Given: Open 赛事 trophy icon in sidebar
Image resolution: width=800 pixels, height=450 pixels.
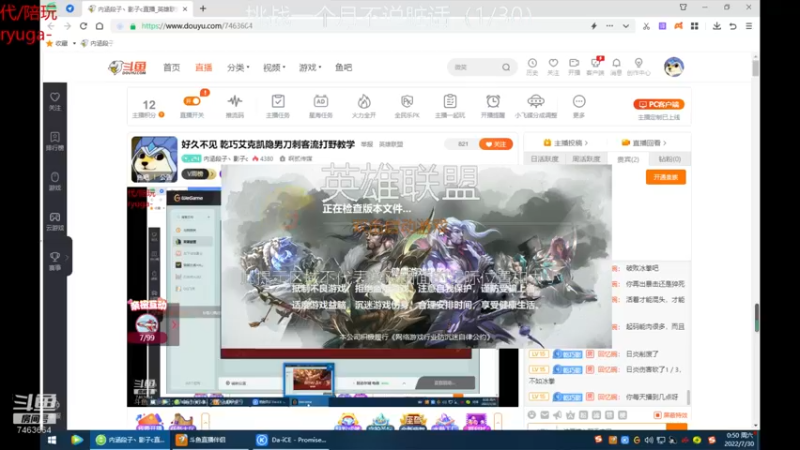Looking at the screenshot, I should pos(55,261).
